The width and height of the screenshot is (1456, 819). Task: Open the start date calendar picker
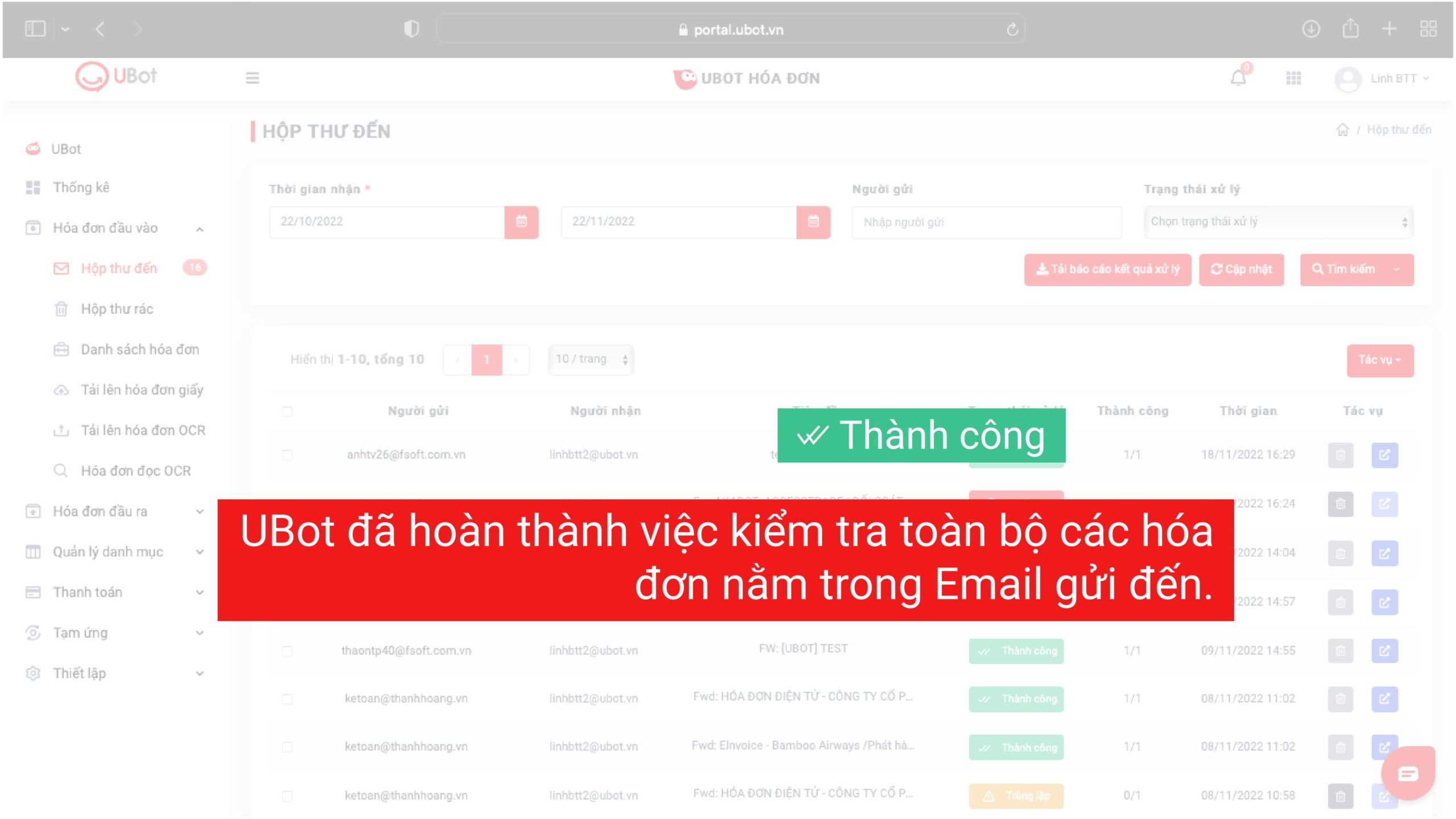(521, 222)
